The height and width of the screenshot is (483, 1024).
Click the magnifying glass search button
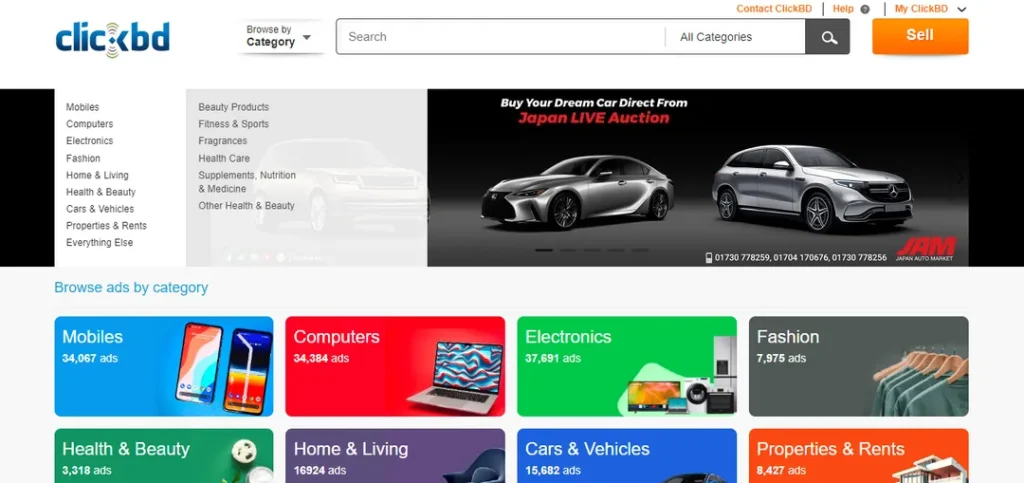[x=827, y=37]
